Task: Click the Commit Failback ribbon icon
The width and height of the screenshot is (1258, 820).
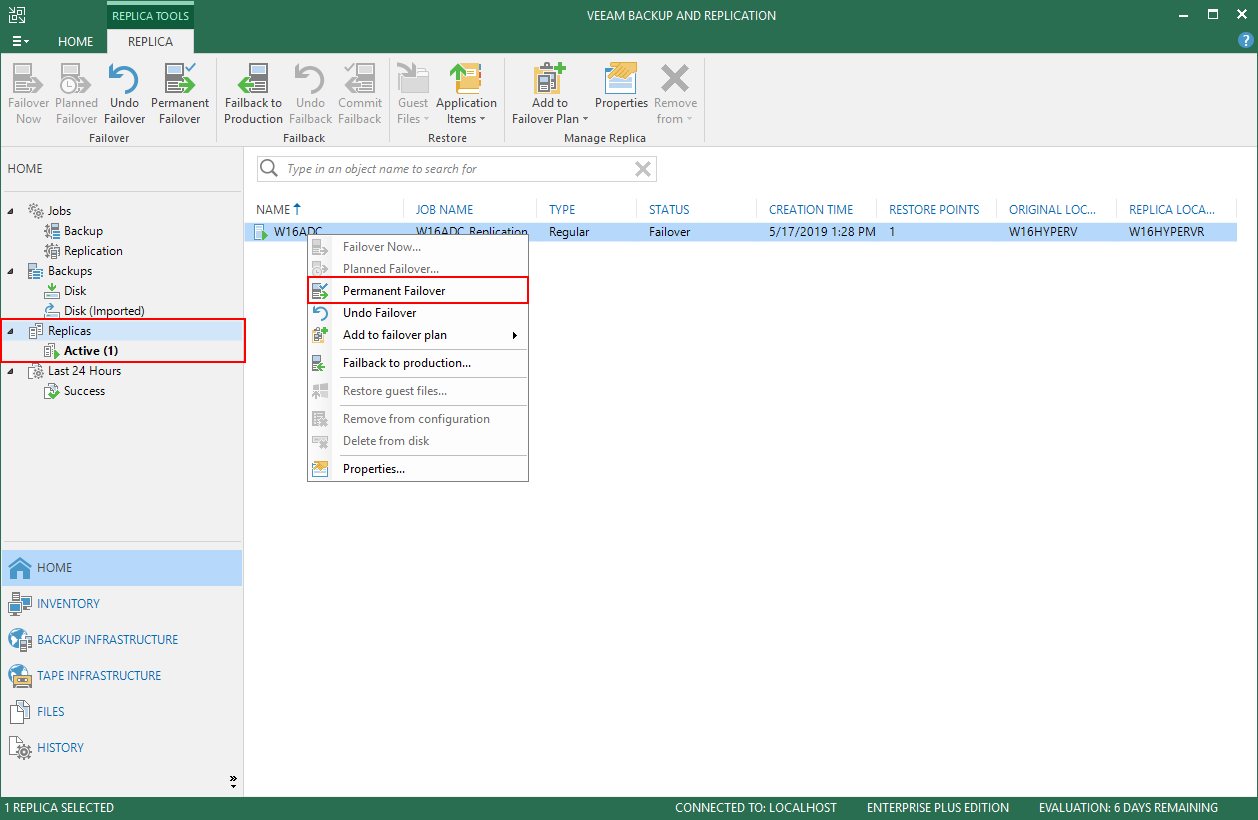Action: [x=360, y=93]
